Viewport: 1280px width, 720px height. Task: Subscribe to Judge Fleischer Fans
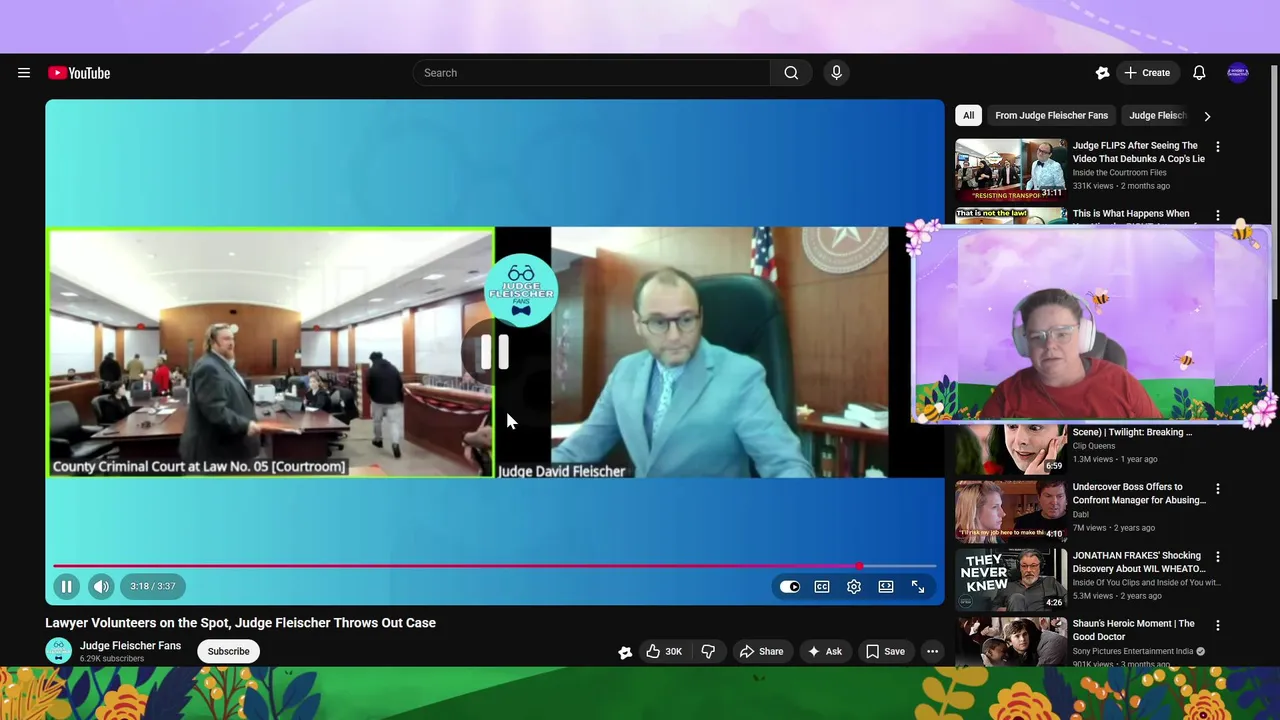pyautogui.click(x=228, y=651)
